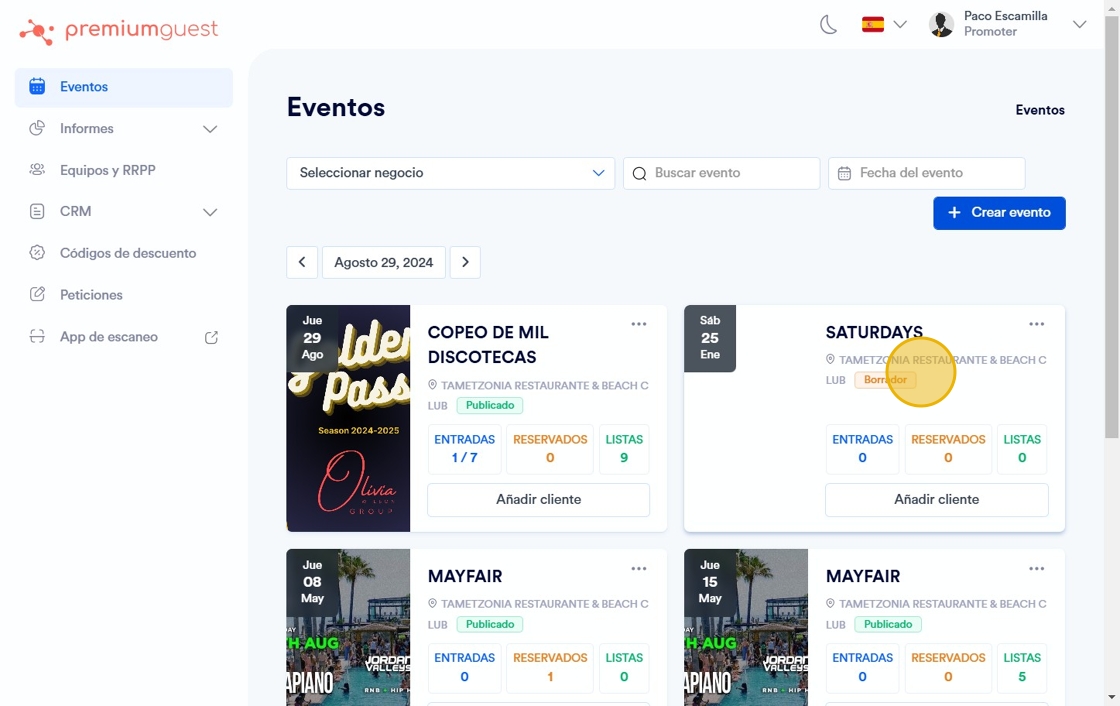
Task: Click LISTAS 0 stat on SATURDAYS card
Action: 1022,449
